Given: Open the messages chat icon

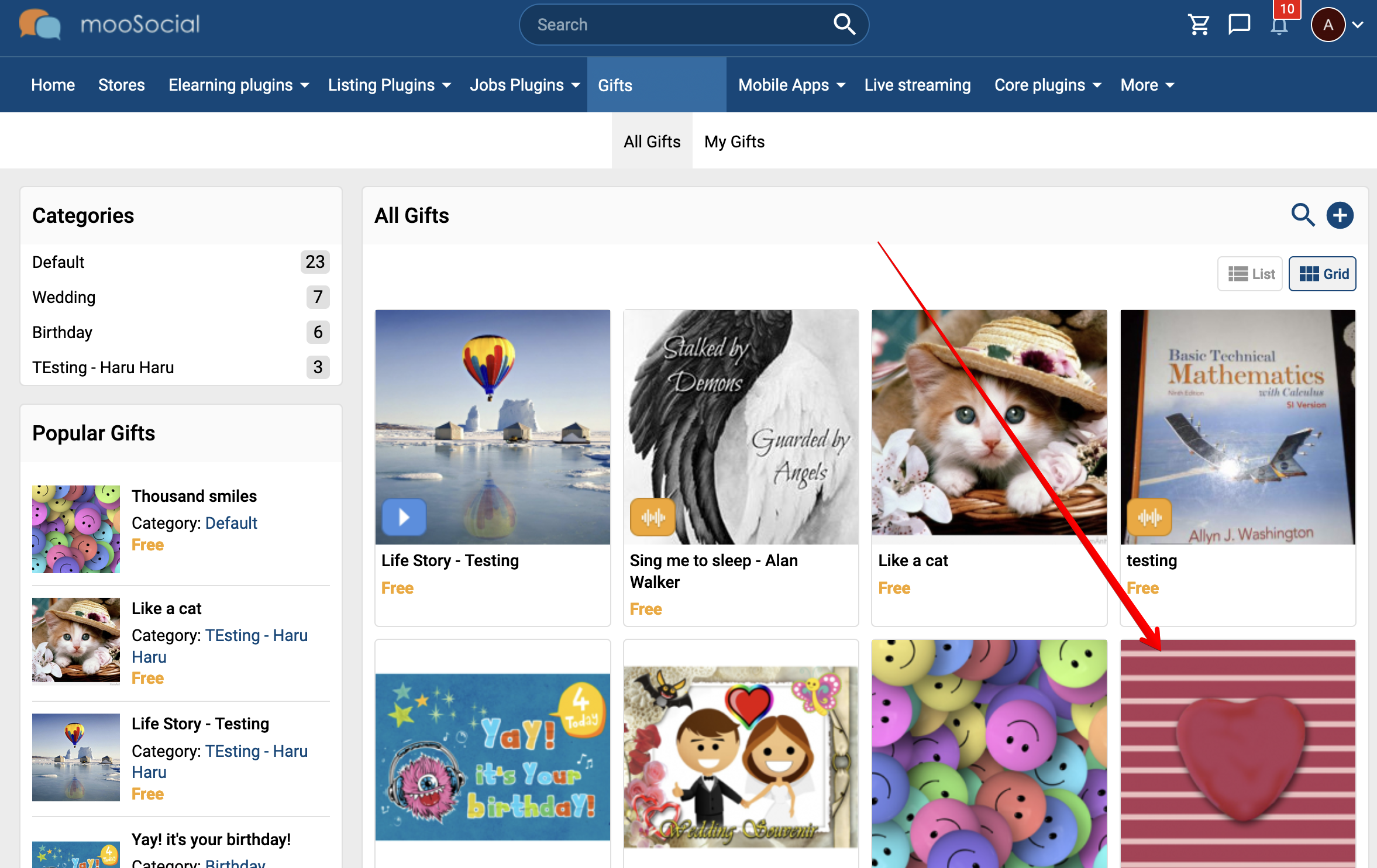Looking at the screenshot, I should click(1239, 25).
